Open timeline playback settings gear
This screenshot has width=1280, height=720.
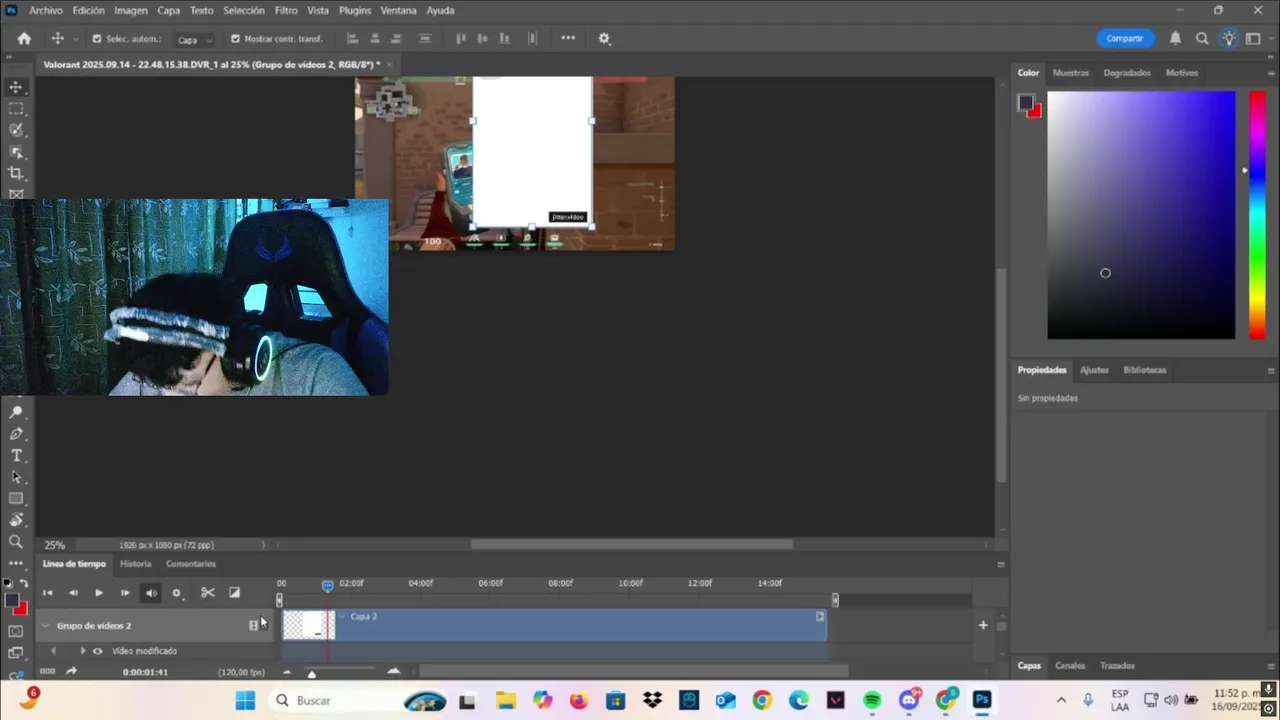pyautogui.click(x=177, y=592)
